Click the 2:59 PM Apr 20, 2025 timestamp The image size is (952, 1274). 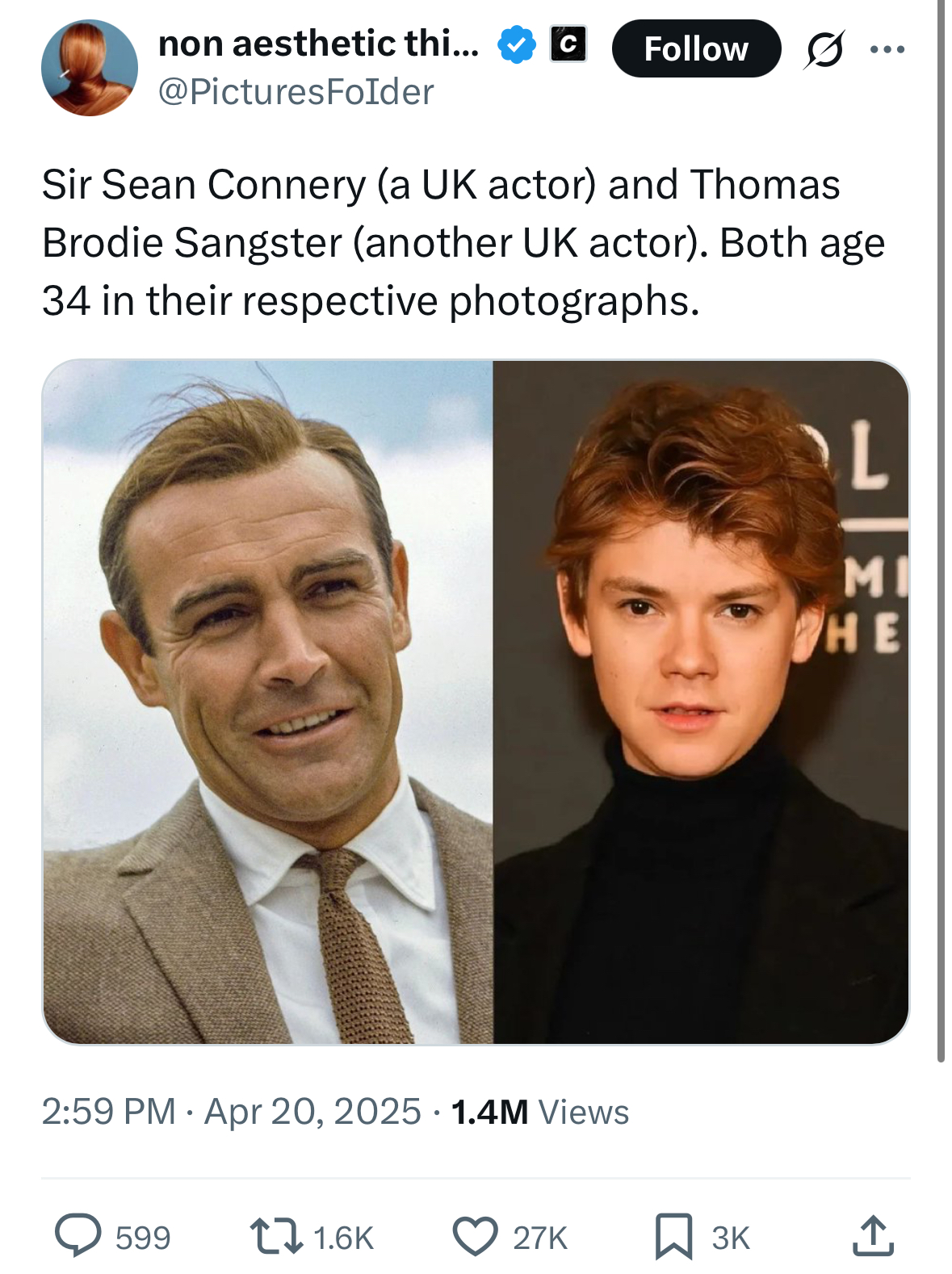pyautogui.click(x=231, y=1112)
